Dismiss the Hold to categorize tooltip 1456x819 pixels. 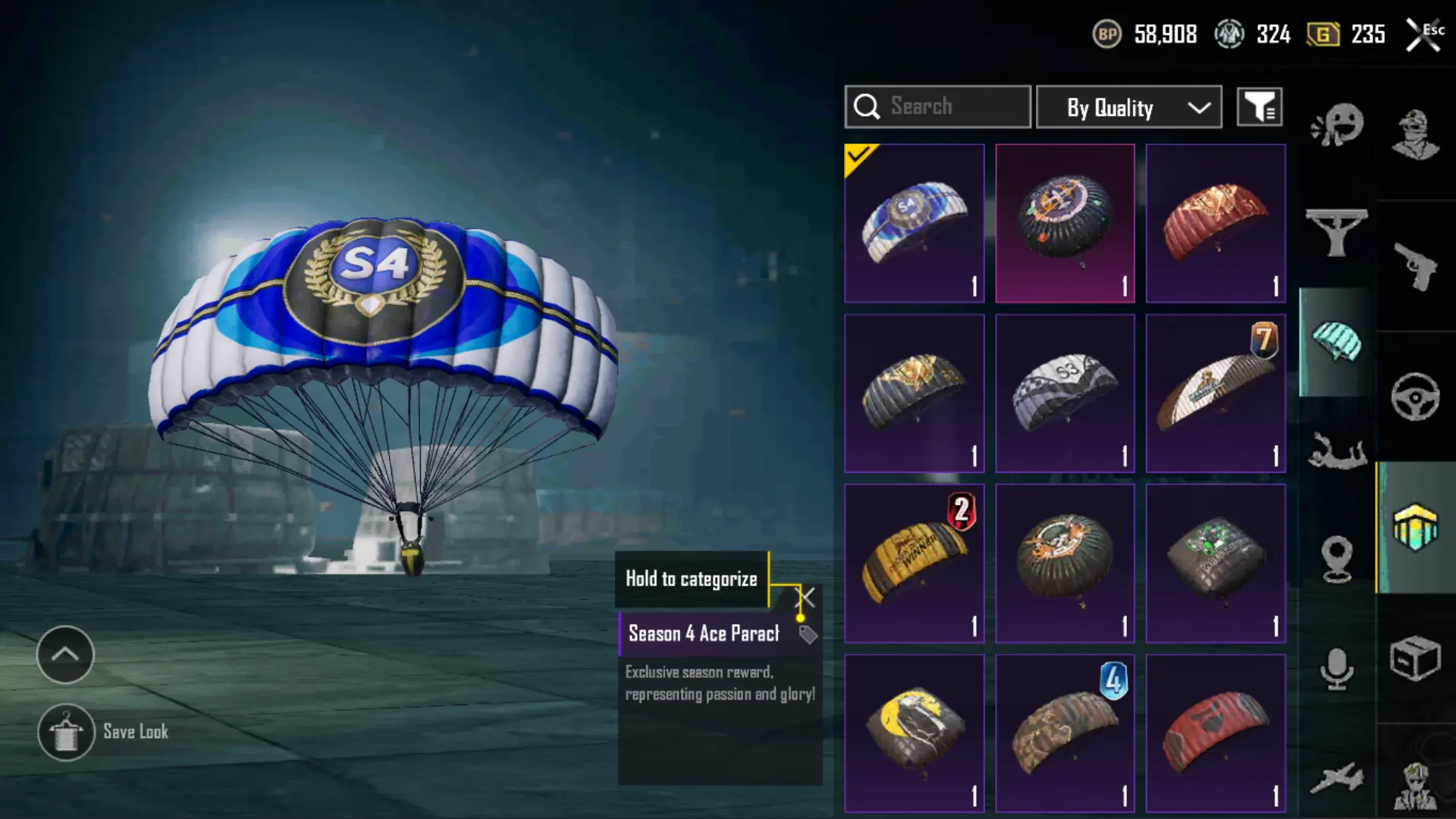point(806,598)
